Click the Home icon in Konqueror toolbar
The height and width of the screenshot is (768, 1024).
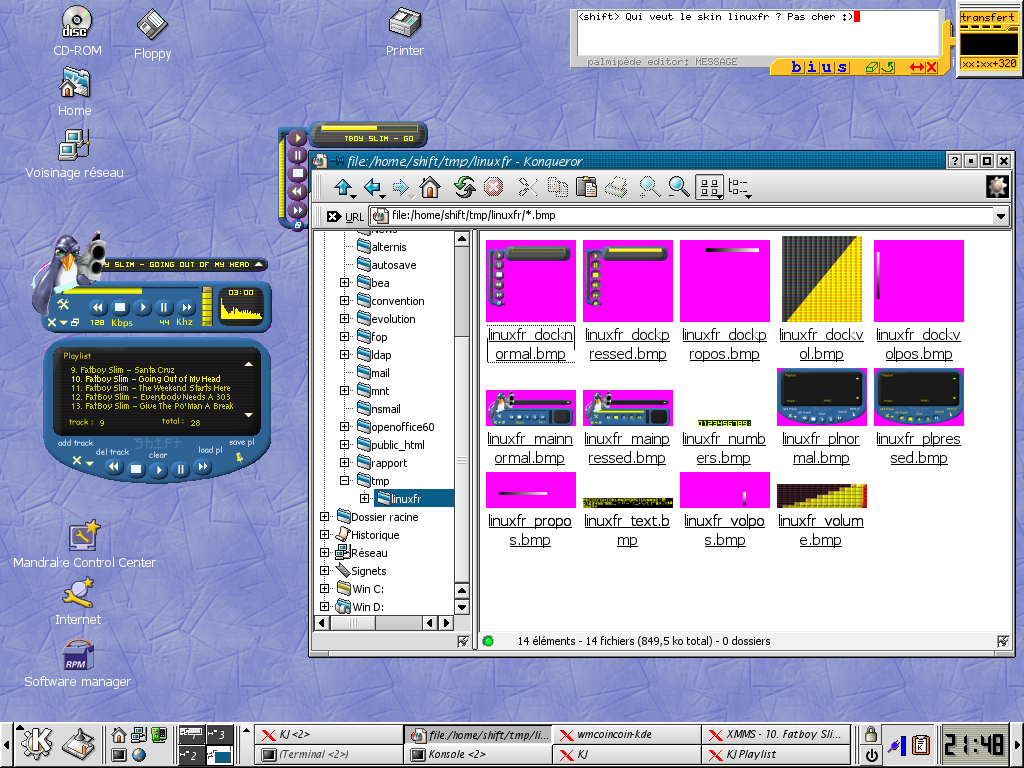430,187
